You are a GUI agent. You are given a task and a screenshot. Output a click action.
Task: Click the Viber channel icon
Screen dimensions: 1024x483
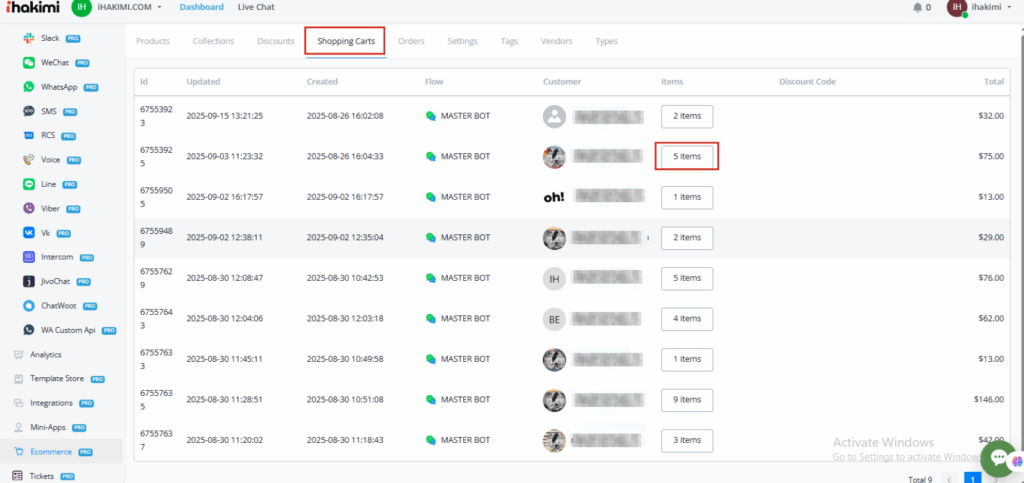pos(28,208)
